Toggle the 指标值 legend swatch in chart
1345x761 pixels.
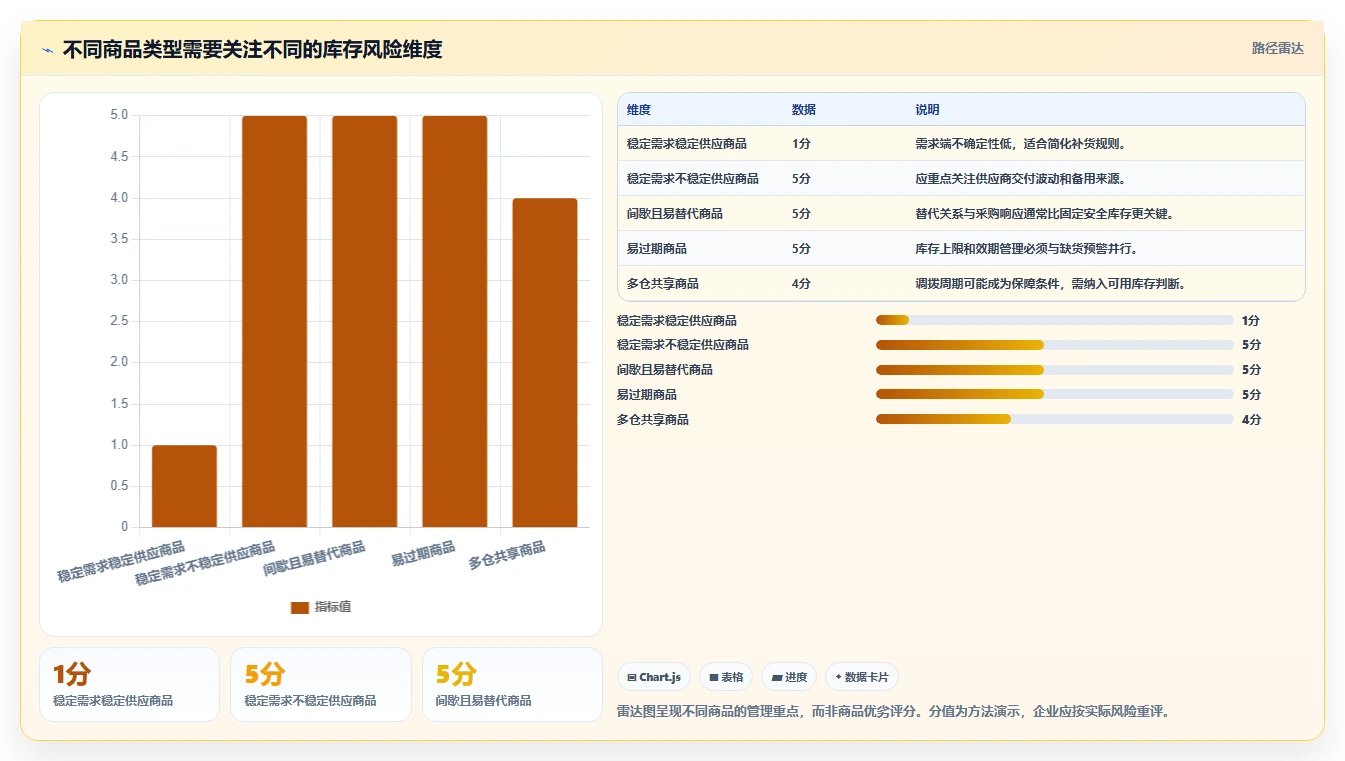[x=299, y=607]
